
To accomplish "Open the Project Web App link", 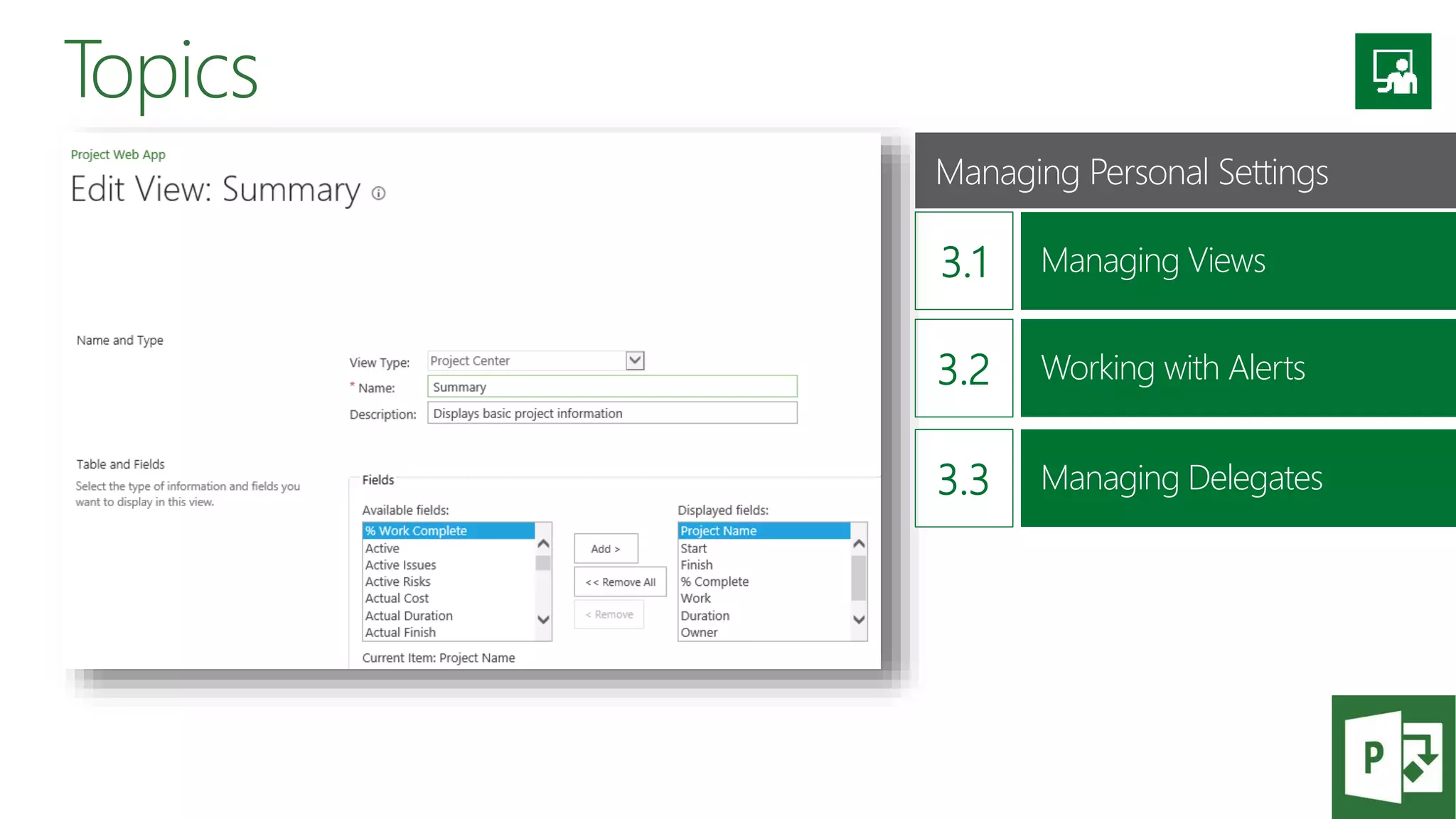I will pos(118,154).
